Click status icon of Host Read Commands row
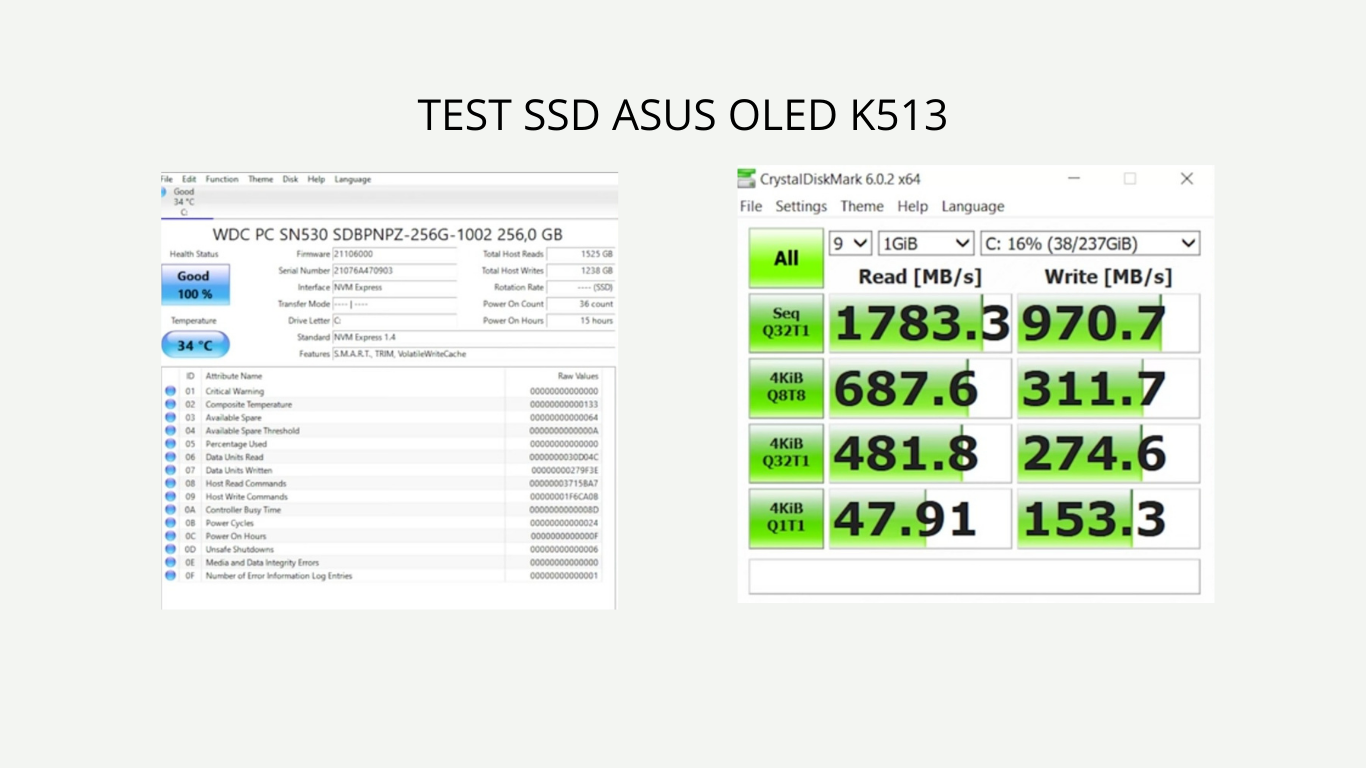Viewport: 1366px width, 768px height. (x=170, y=483)
